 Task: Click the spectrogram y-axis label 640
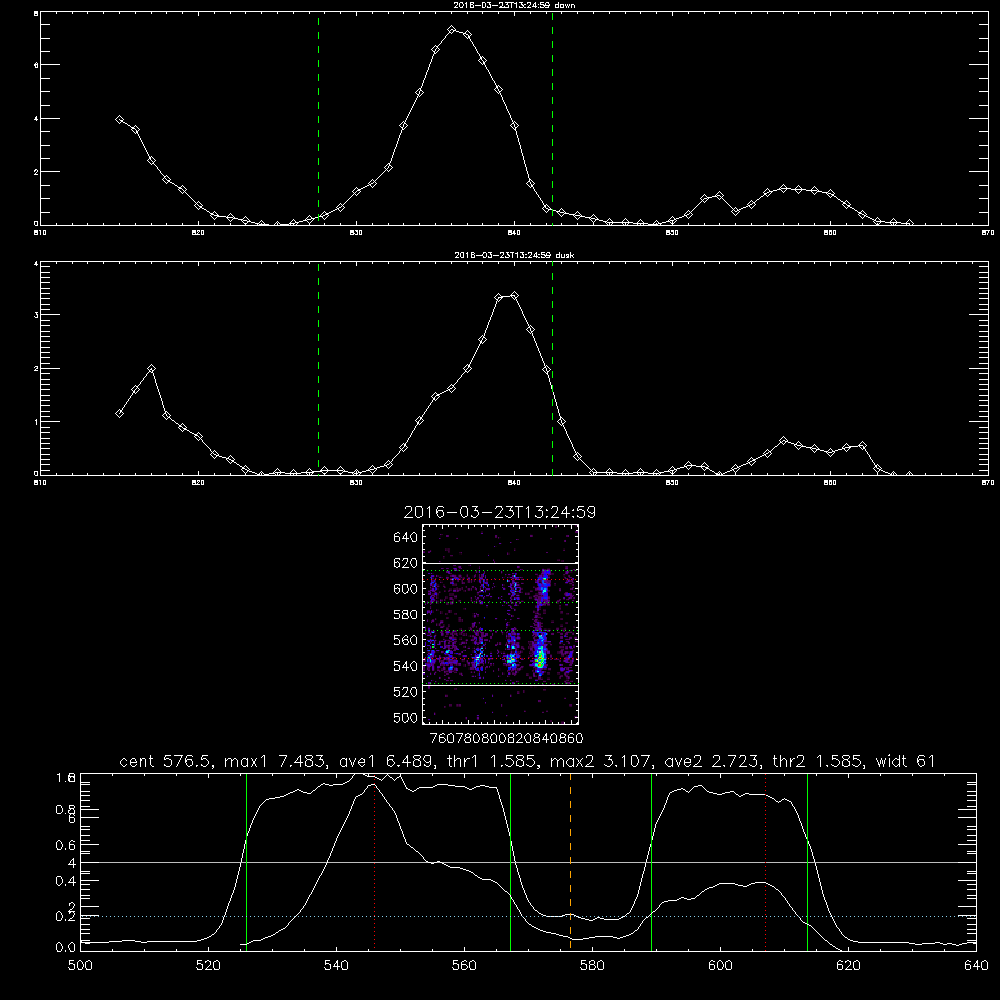tap(406, 537)
